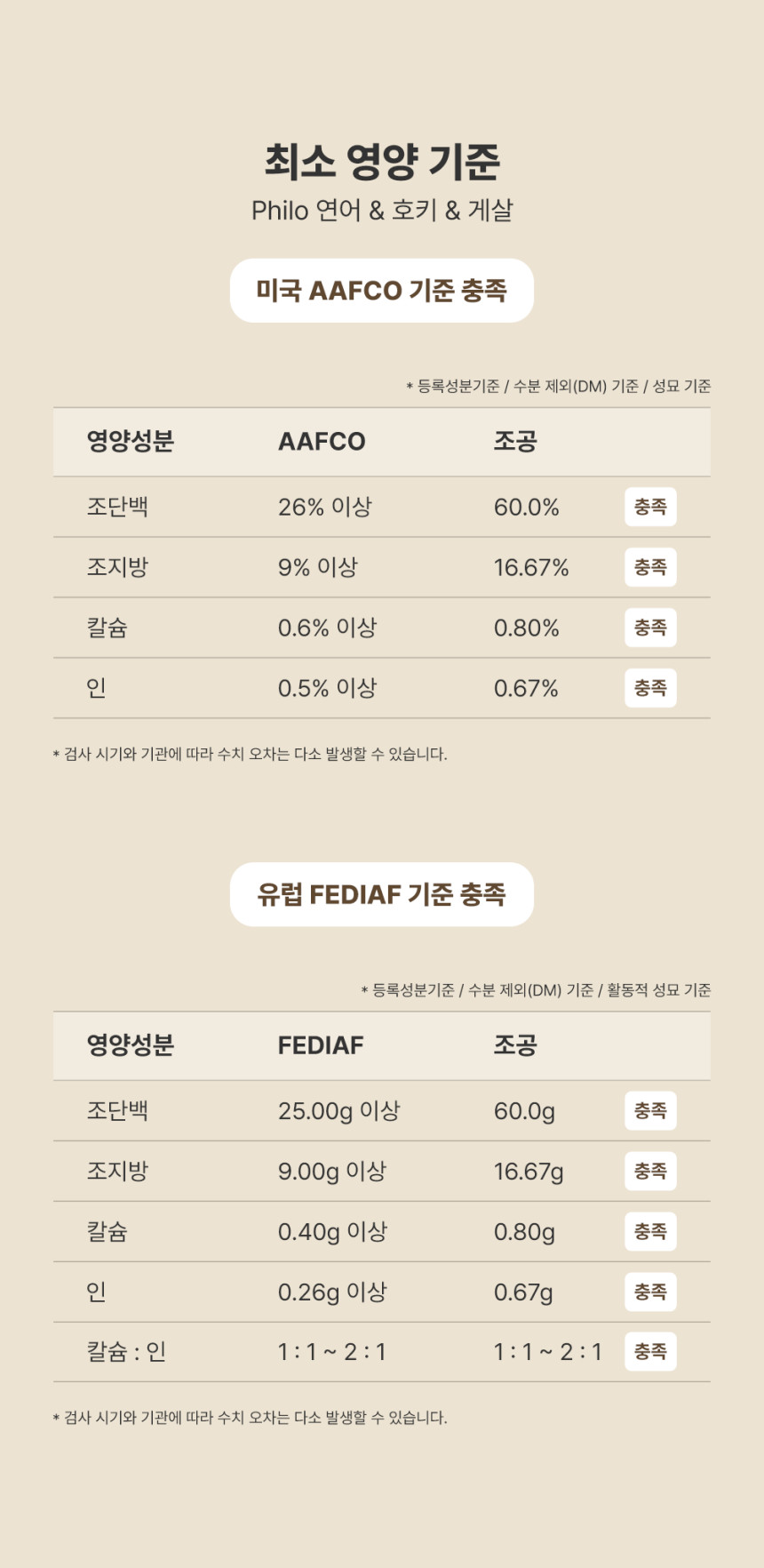Click the 유럽 FEDIAF 기준 충족 badge
764x1568 pixels.
[382, 894]
